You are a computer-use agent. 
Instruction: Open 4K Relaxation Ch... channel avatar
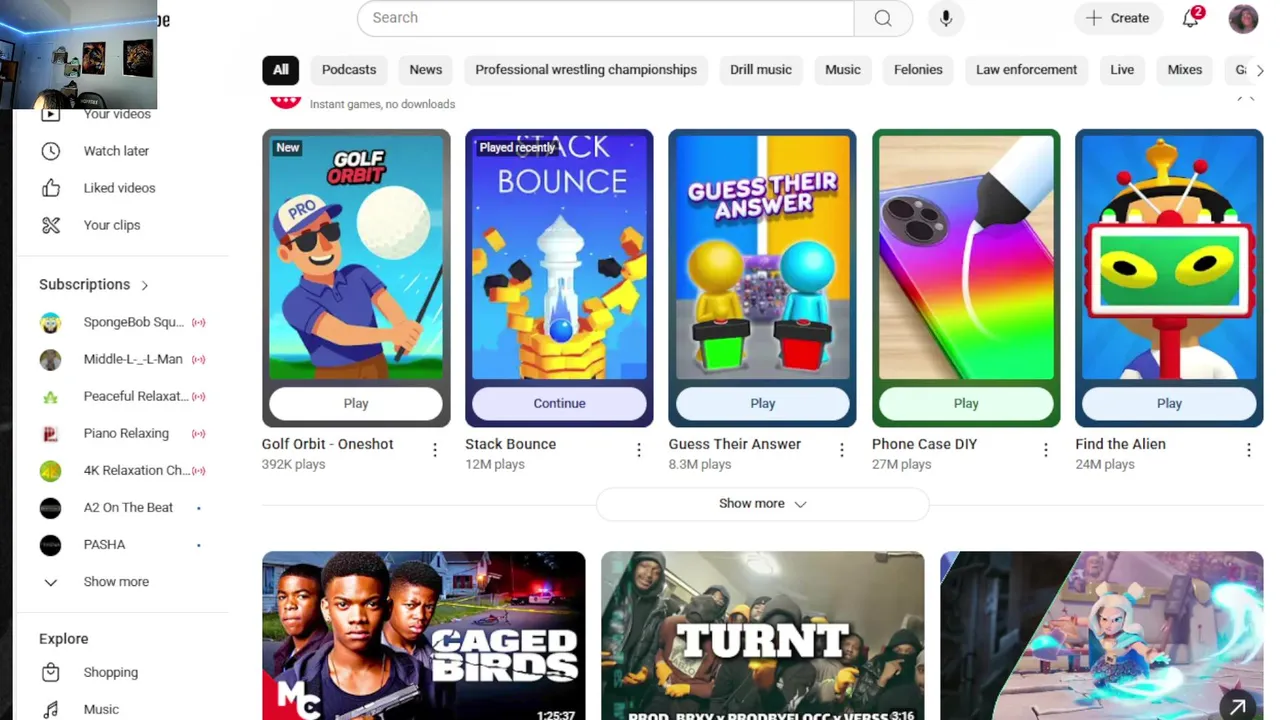pos(50,470)
